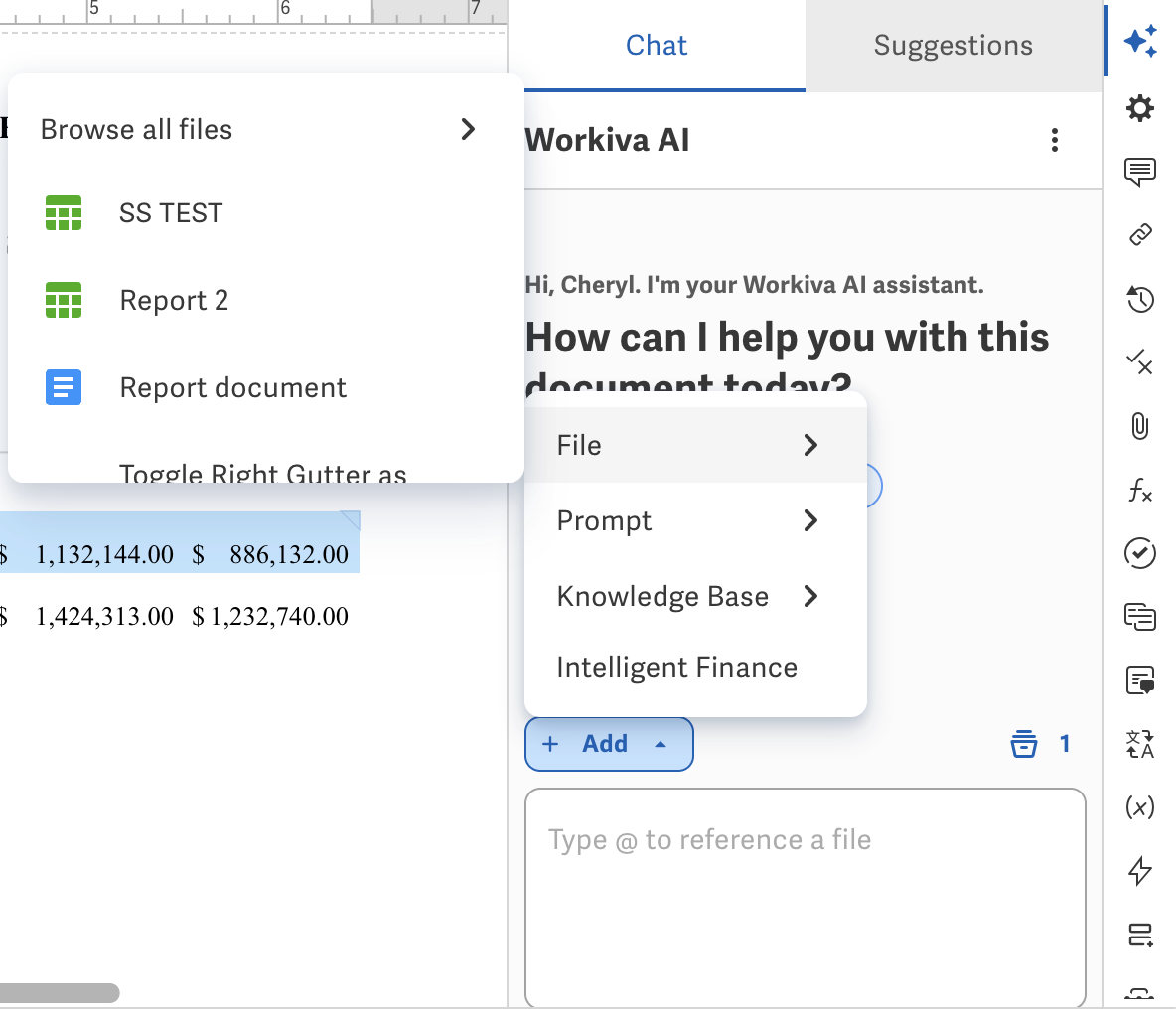This screenshot has height=1009, width=1176.
Task: Click the 886,132.00 table cell
Action: click(x=289, y=555)
